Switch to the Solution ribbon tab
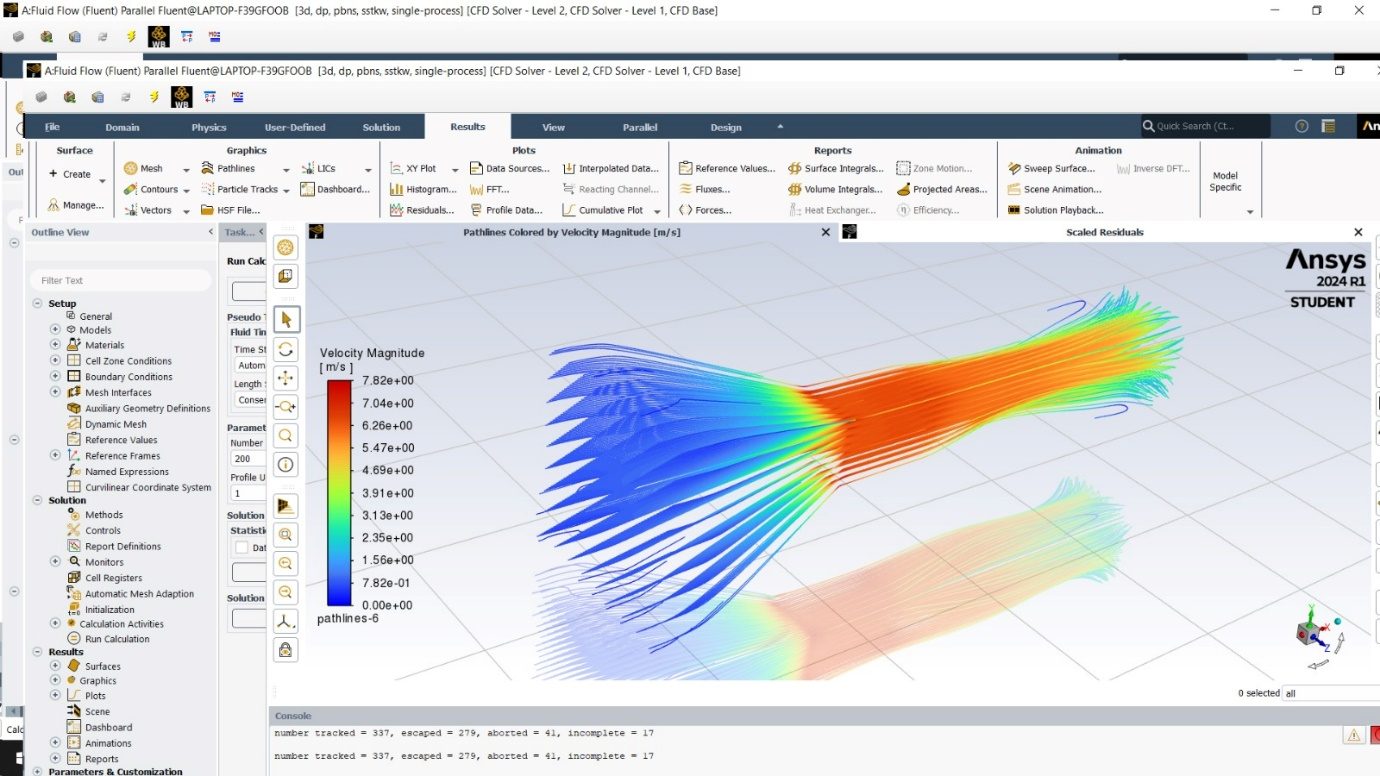1380x776 pixels. coord(381,127)
